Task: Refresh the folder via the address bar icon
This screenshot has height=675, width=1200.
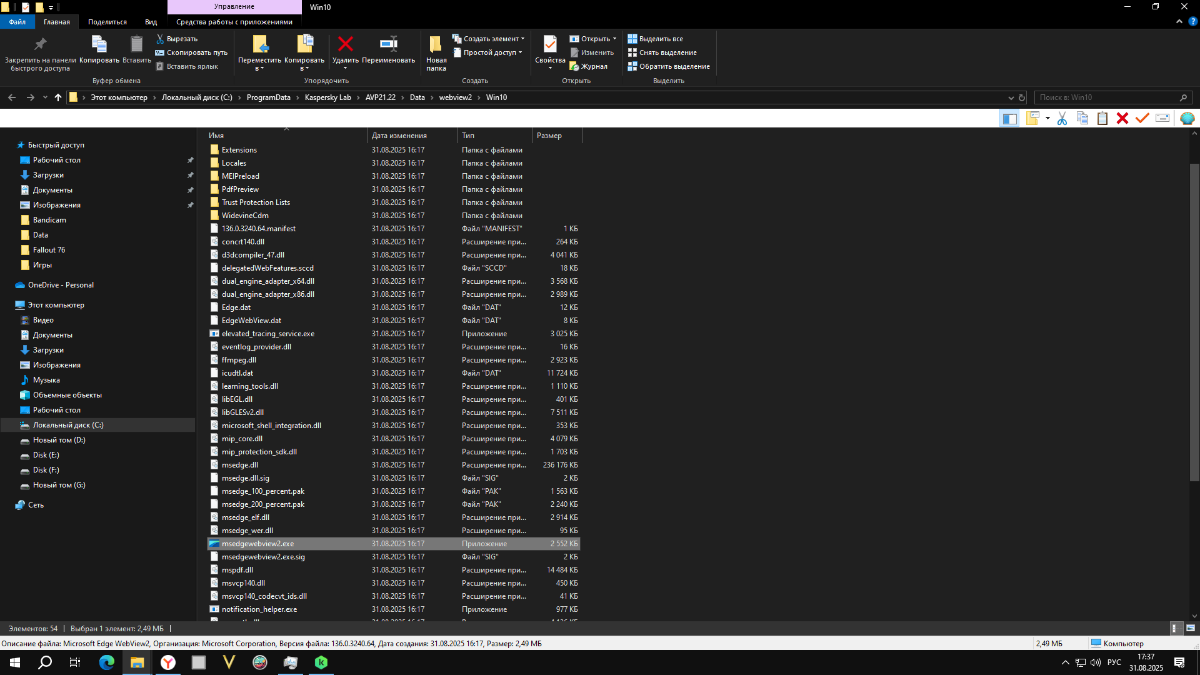Action: click(1022, 97)
